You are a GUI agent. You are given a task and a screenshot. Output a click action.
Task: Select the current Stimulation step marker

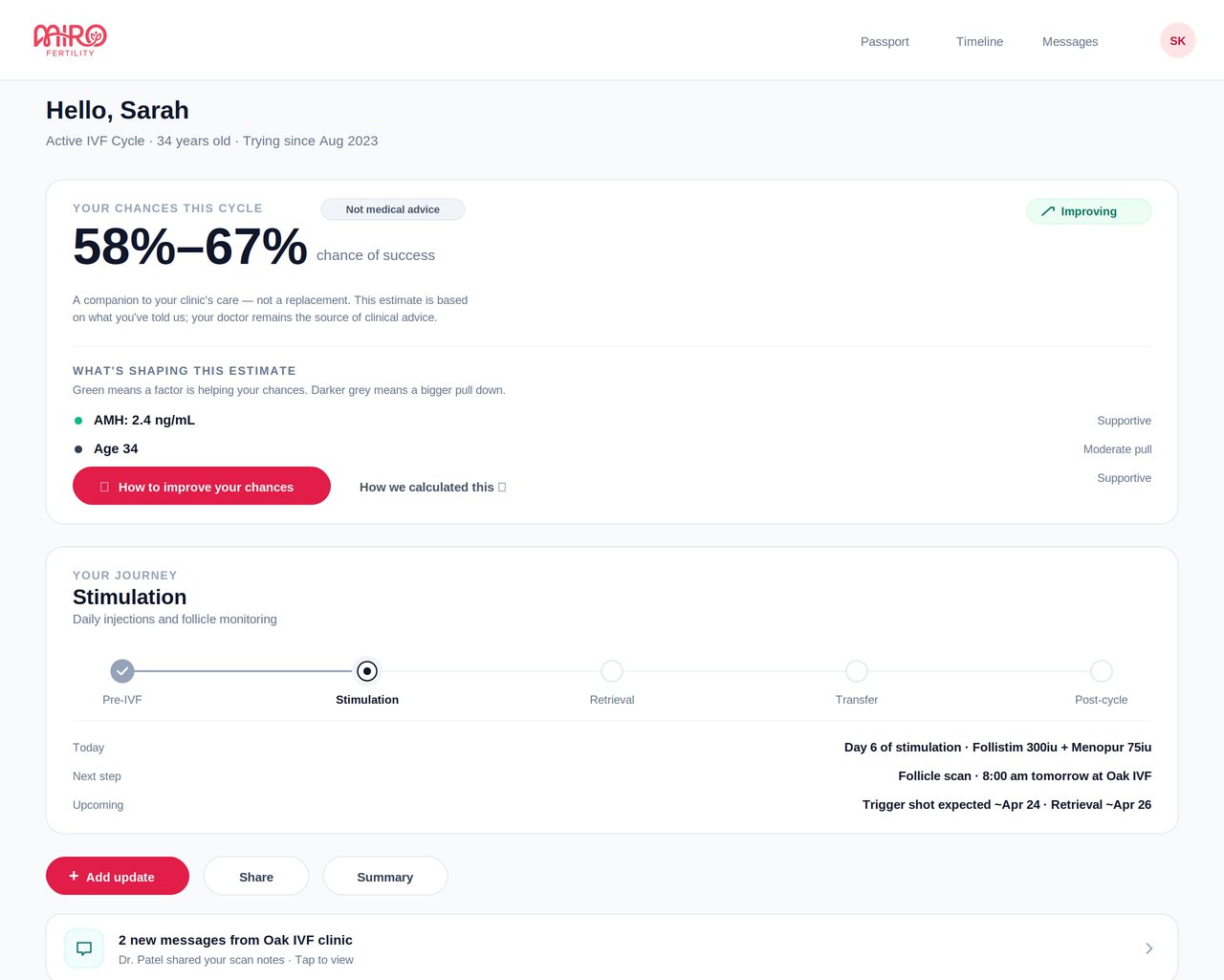pos(367,671)
